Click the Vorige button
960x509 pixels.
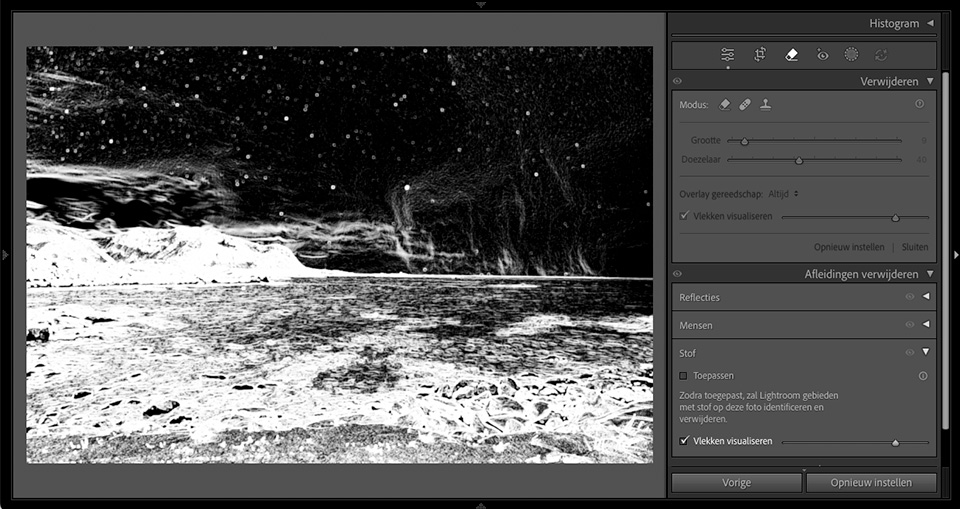[x=736, y=482]
